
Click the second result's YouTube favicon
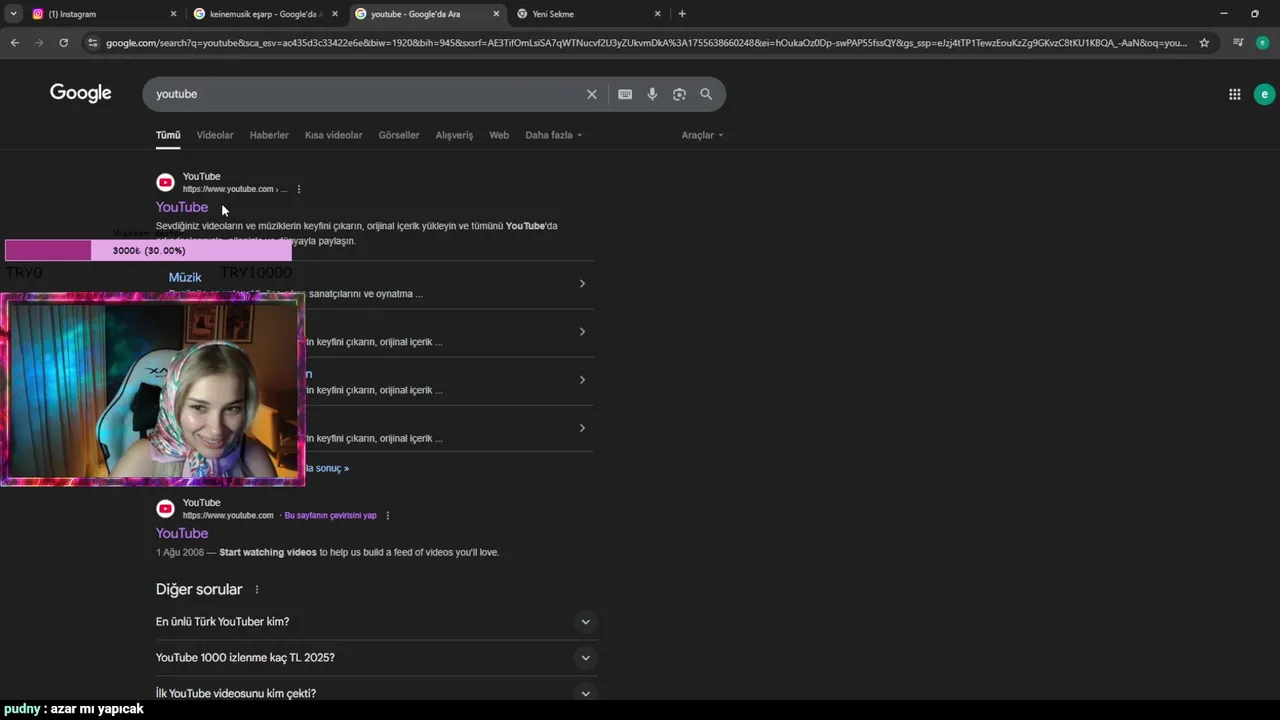(x=165, y=509)
